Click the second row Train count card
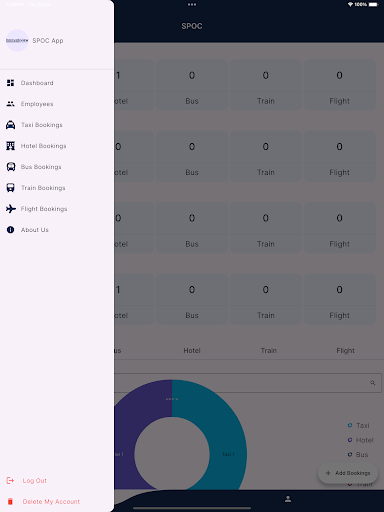 [x=266, y=156]
